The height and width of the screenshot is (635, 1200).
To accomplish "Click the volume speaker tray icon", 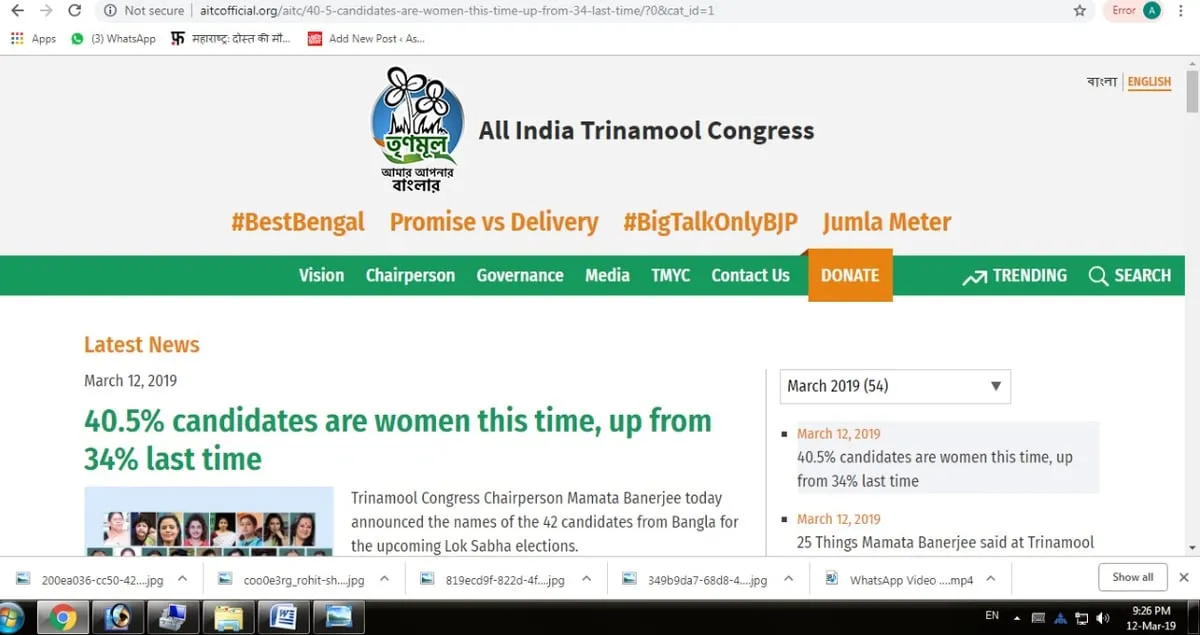I will 1104,617.
